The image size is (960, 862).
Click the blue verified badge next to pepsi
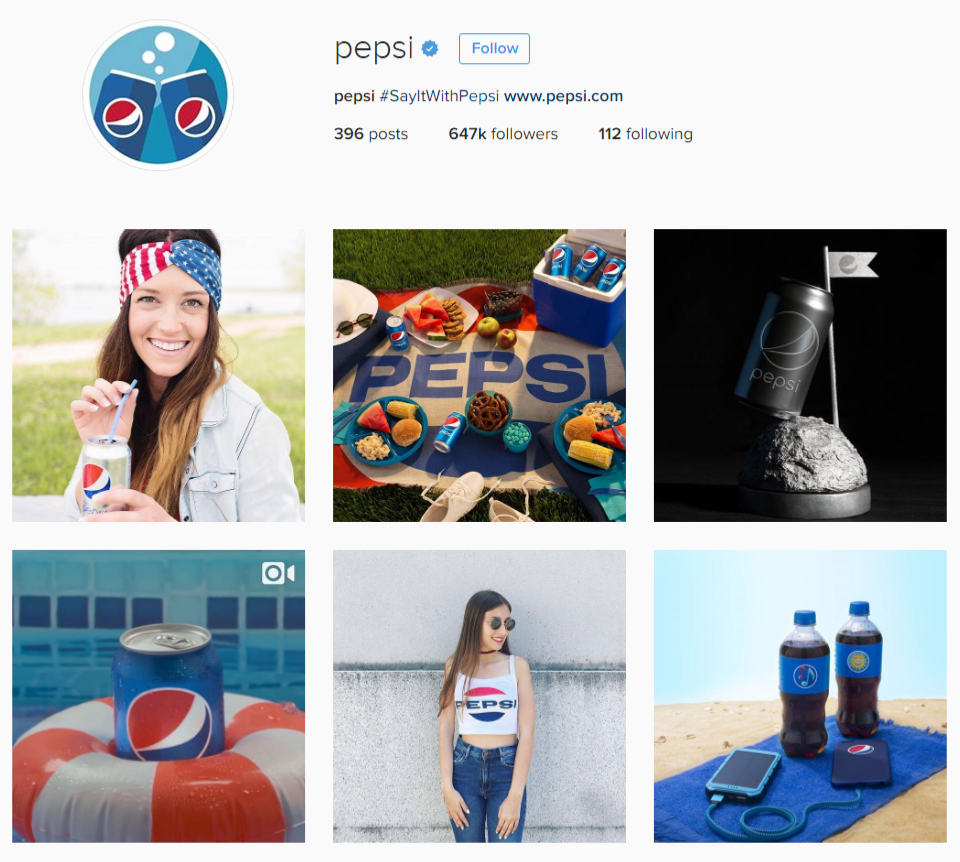coord(430,48)
